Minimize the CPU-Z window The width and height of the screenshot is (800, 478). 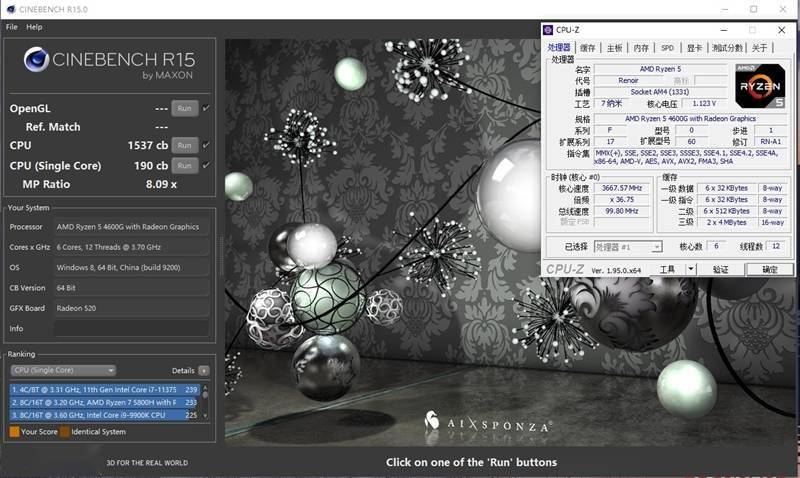[x=723, y=30]
